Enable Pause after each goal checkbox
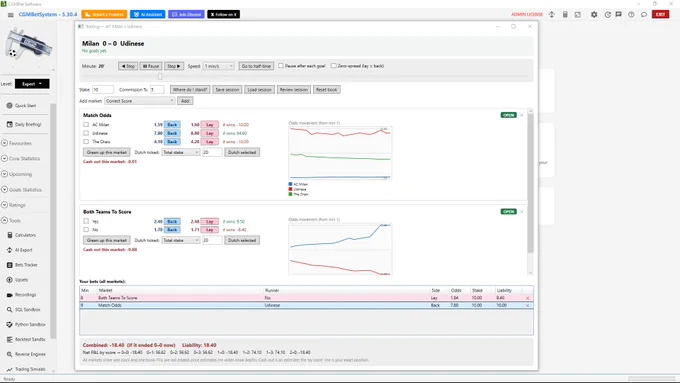This screenshot has height=383, width=680. [281, 66]
